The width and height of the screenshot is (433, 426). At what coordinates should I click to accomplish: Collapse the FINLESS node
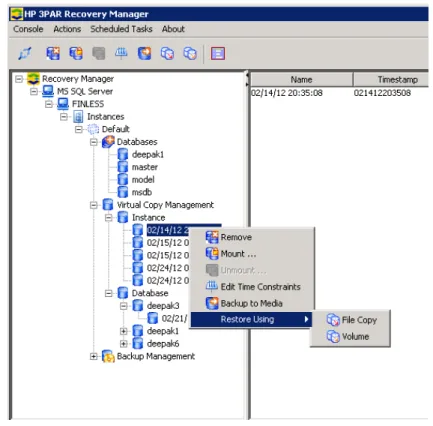[49, 104]
